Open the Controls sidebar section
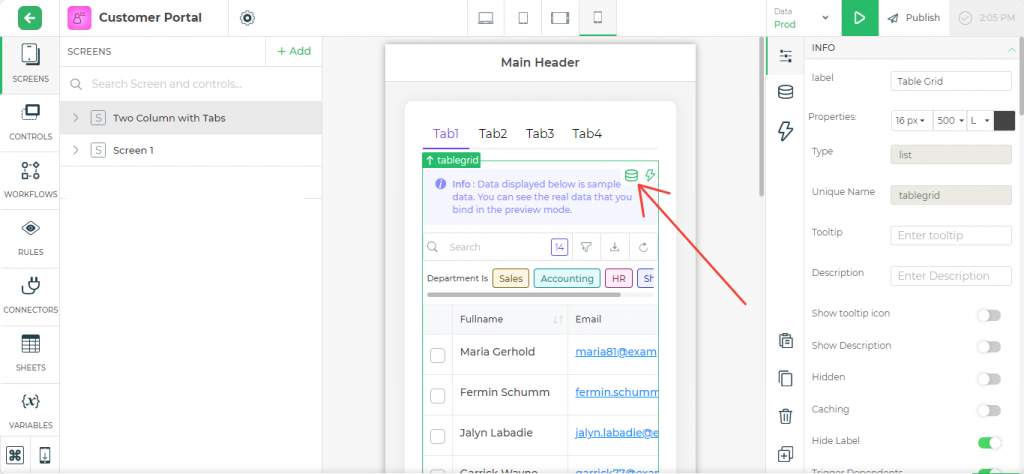The width and height of the screenshot is (1024, 474). click(x=30, y=122)
